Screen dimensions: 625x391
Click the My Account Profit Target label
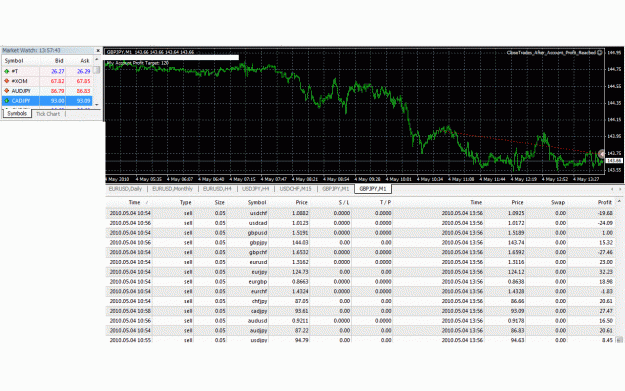138,63
